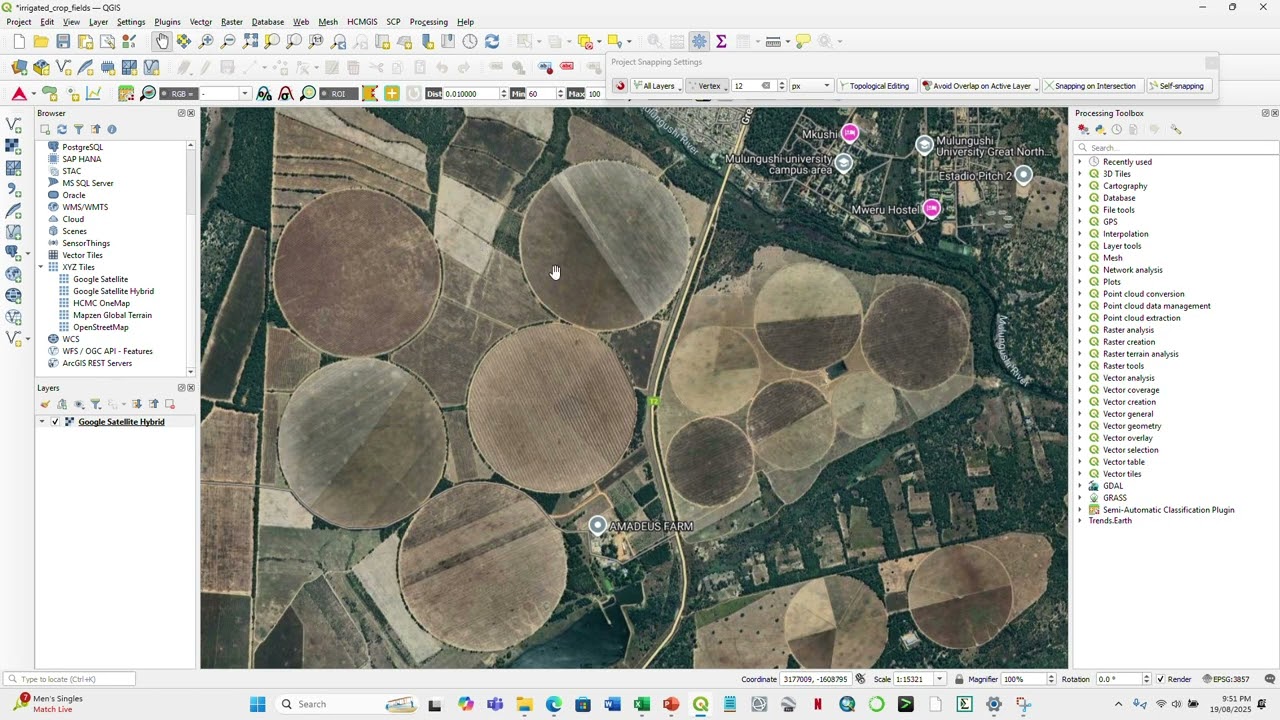The image size is (1280, 720).
Task: Select the Semi-Automatic Classification Plugin entry
Action: [1168, 510]
